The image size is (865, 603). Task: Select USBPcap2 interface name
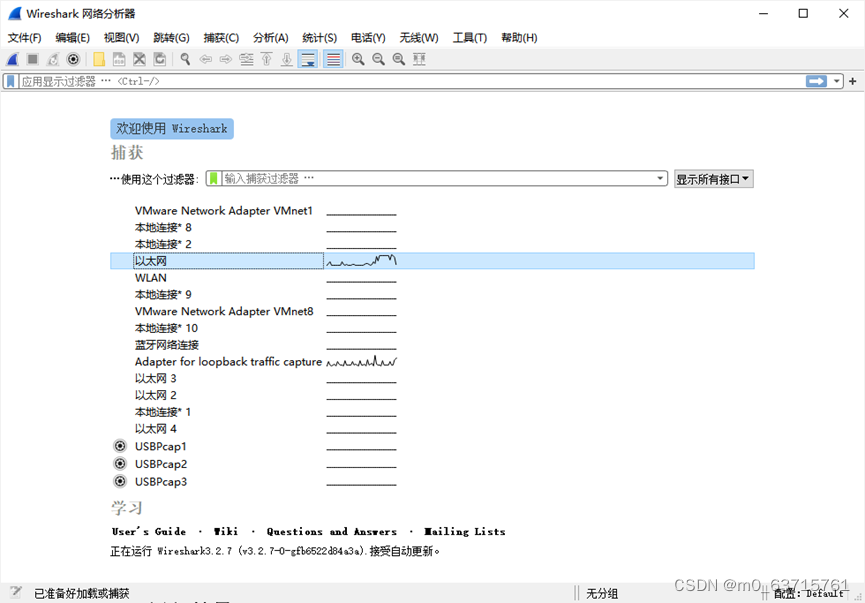pyautogui.click(x=161, y=464)
